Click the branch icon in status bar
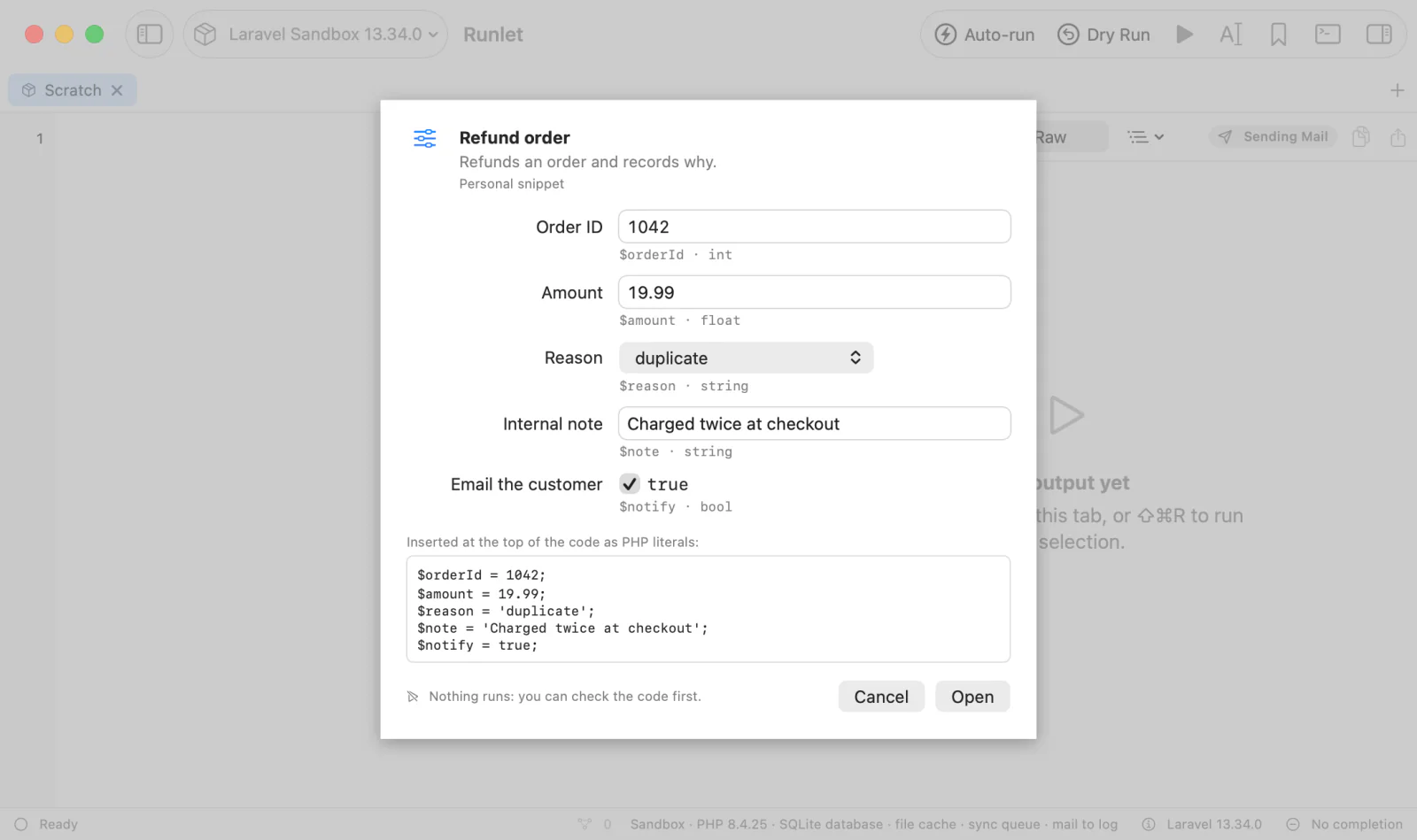 pyautogui.click(x=585, y=824)
